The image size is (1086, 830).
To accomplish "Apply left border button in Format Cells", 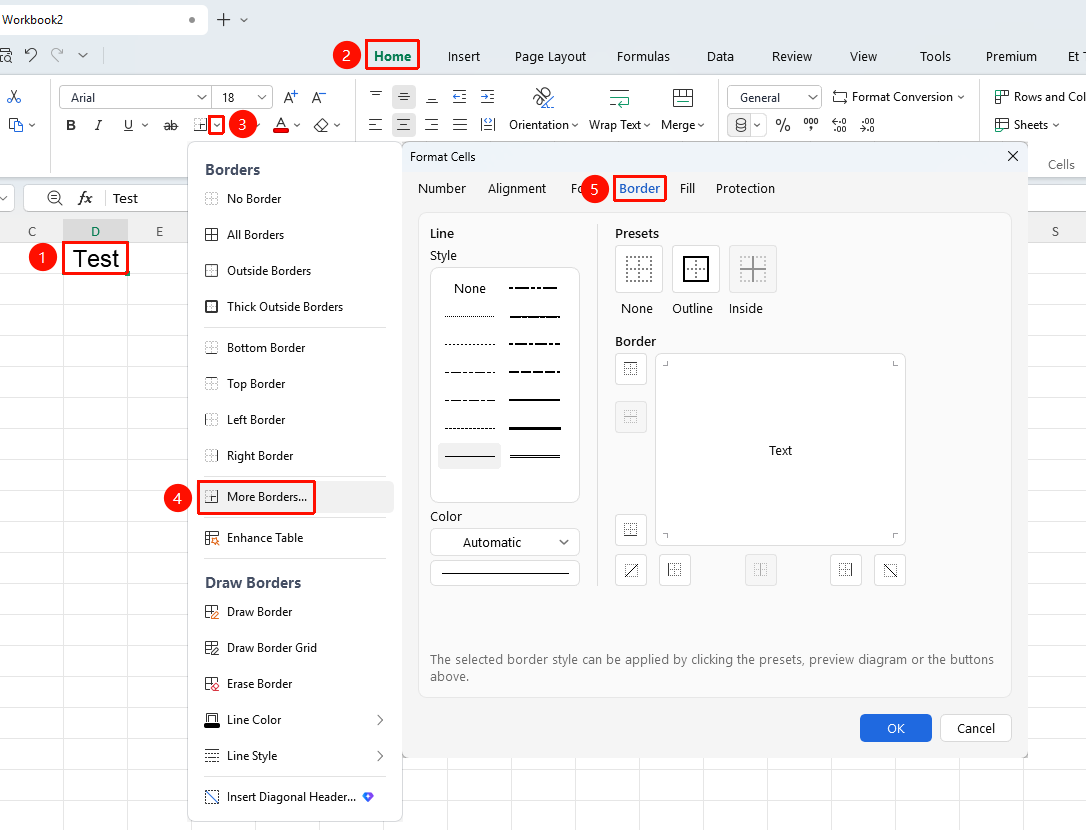I will [x=675, y=570].
